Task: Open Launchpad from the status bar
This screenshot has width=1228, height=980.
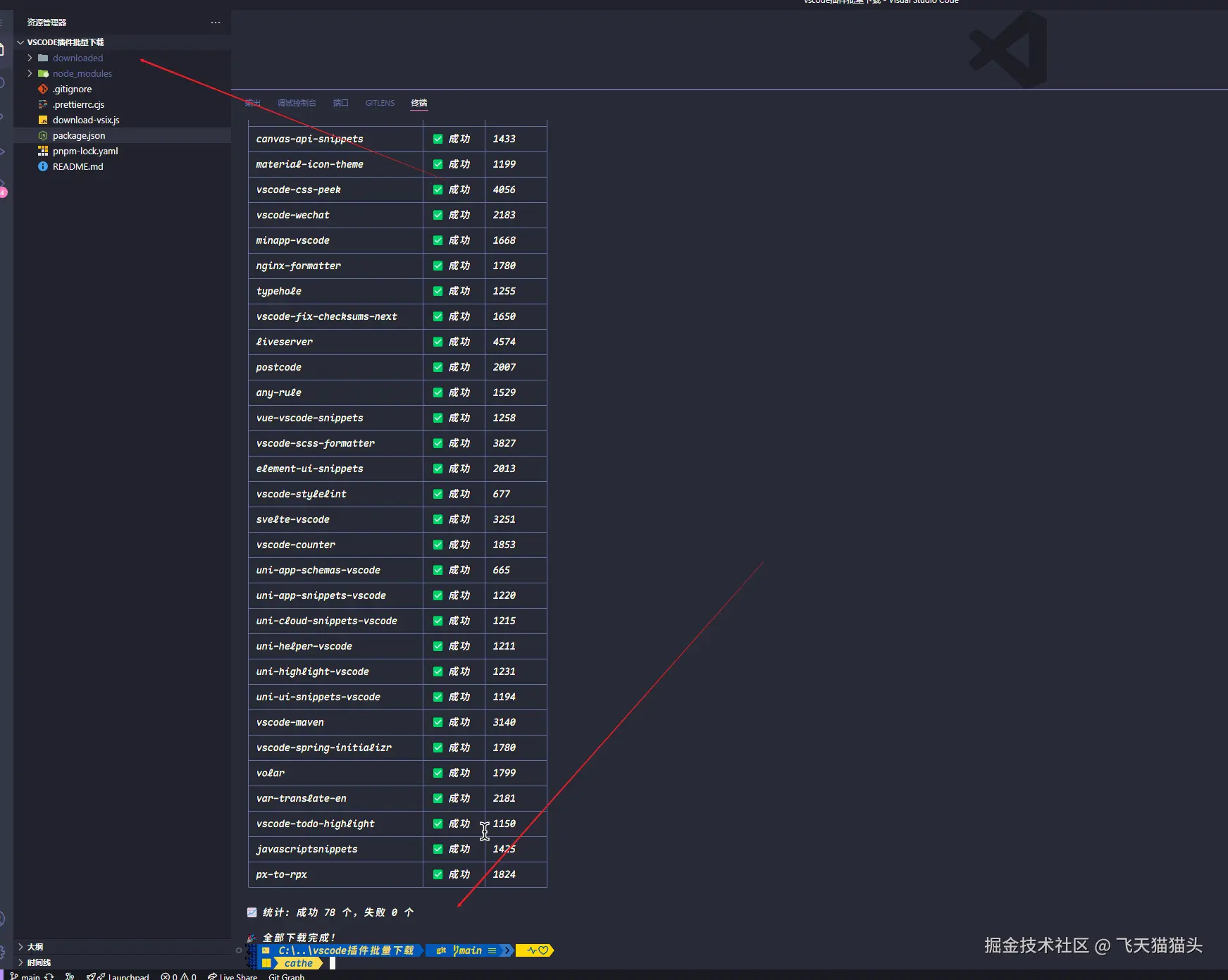Action: point(118,976)
